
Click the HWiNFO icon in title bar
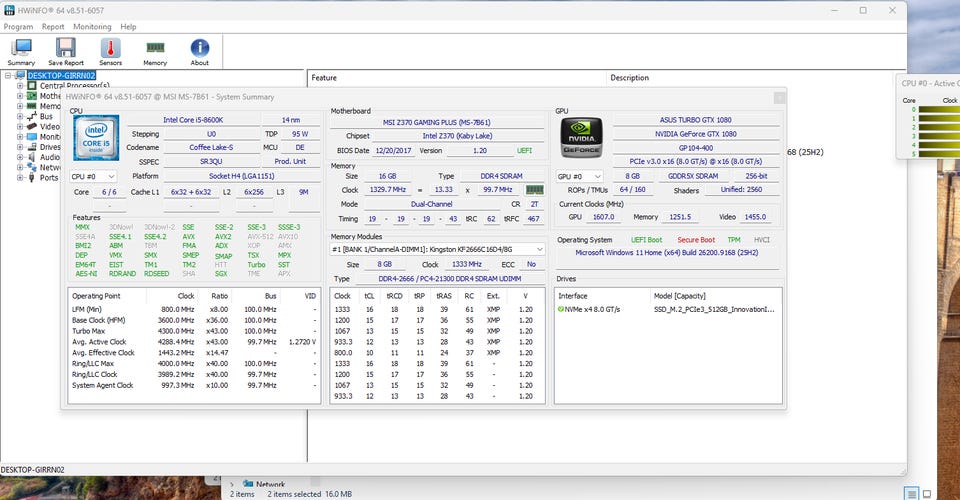tap(9, 10)
